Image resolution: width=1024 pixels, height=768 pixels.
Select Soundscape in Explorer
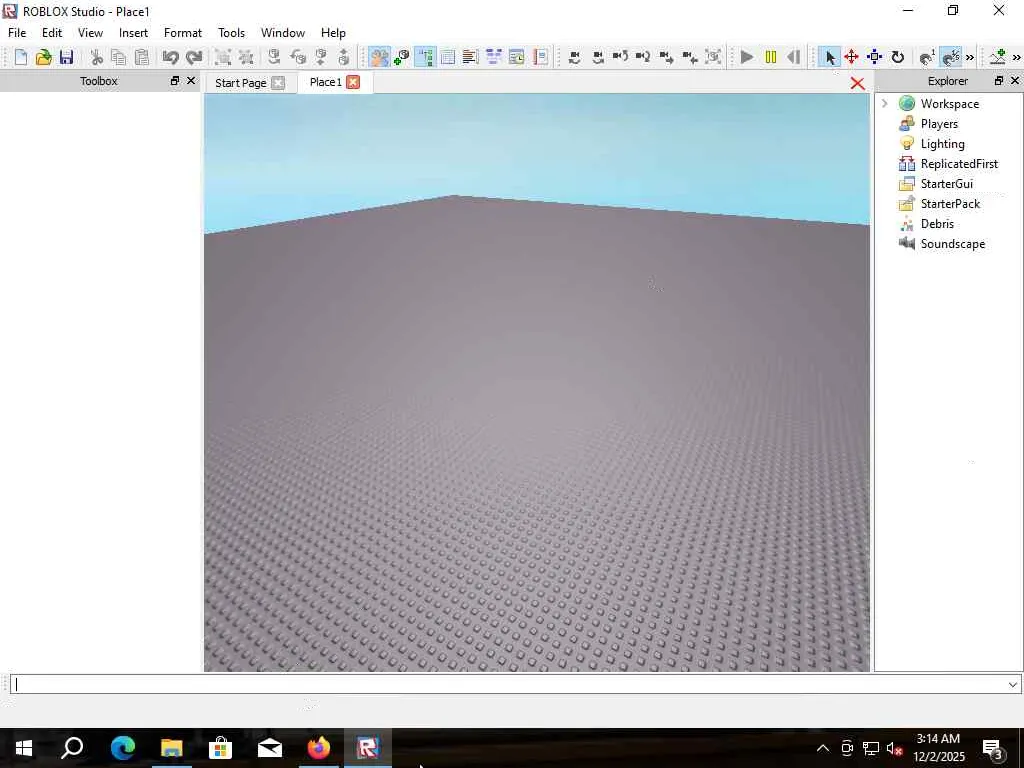pyautogui.click(x=953, y=244)
